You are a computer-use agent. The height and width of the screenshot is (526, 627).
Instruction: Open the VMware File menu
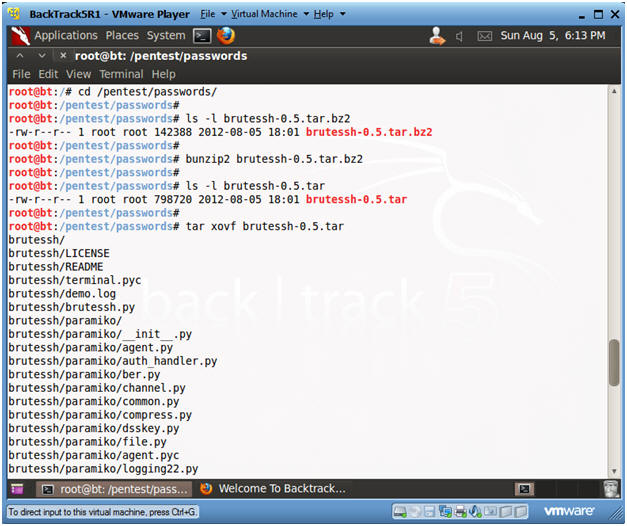tap(208, 14)
